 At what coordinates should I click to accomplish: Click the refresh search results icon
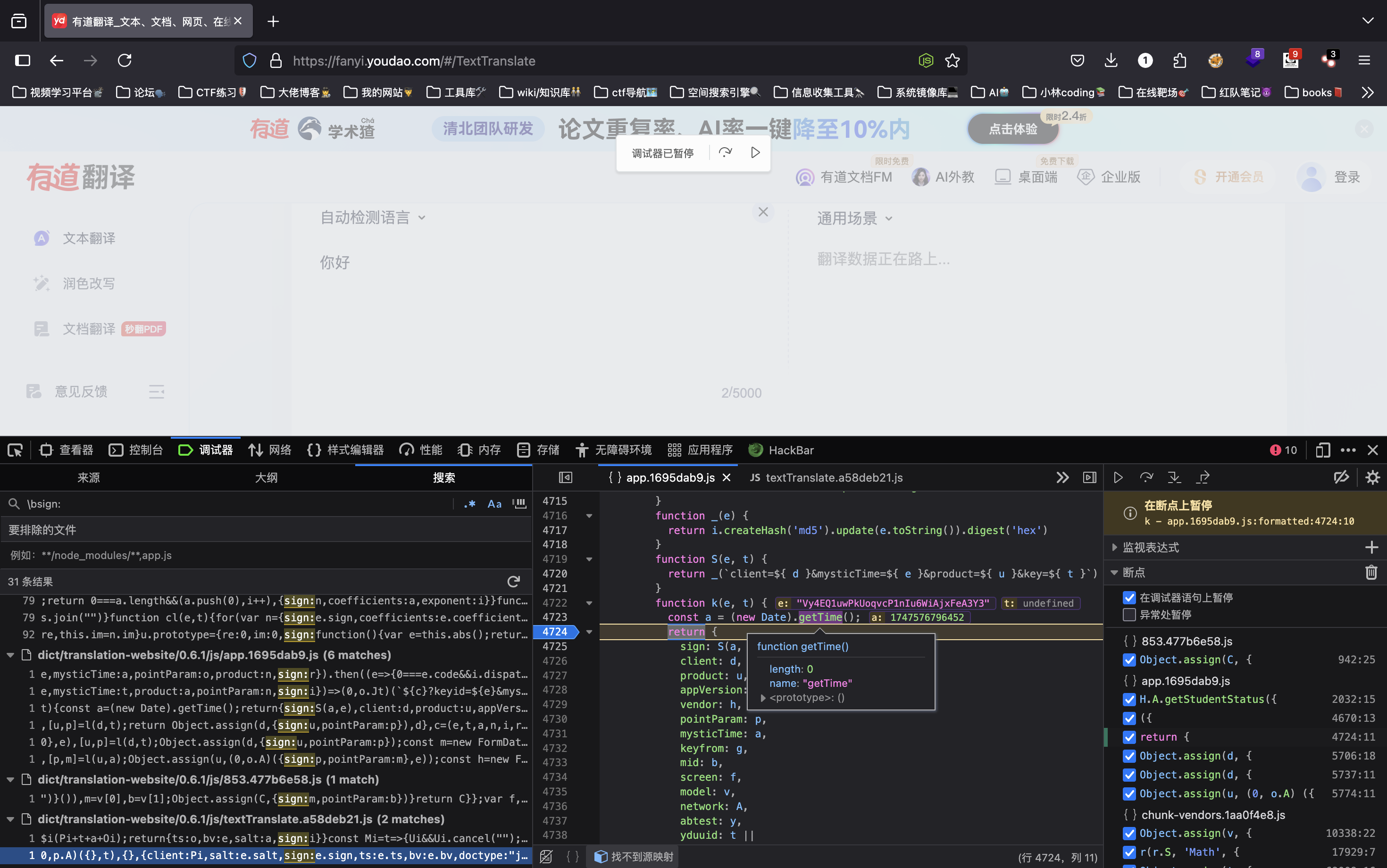513,582
